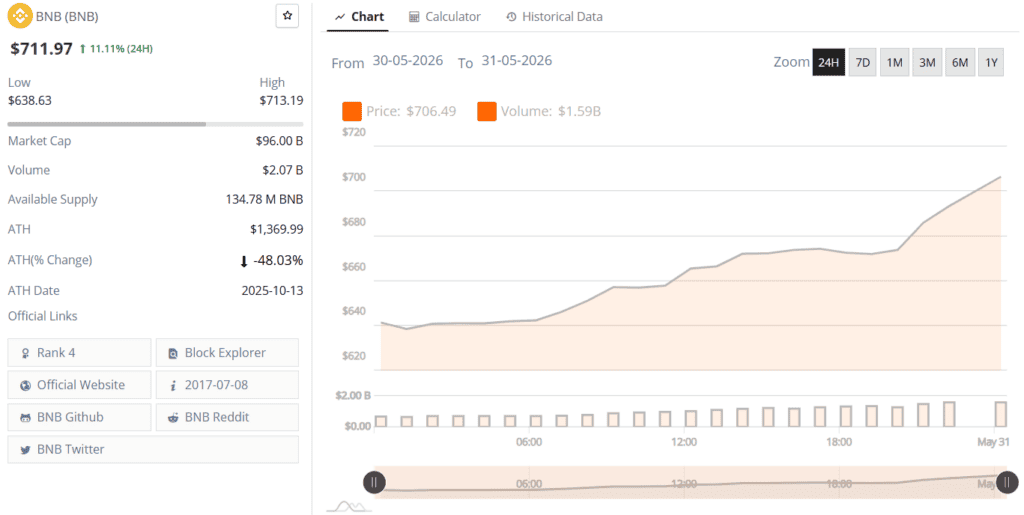Click the $1,369.99 ATH value

point(277,230)
